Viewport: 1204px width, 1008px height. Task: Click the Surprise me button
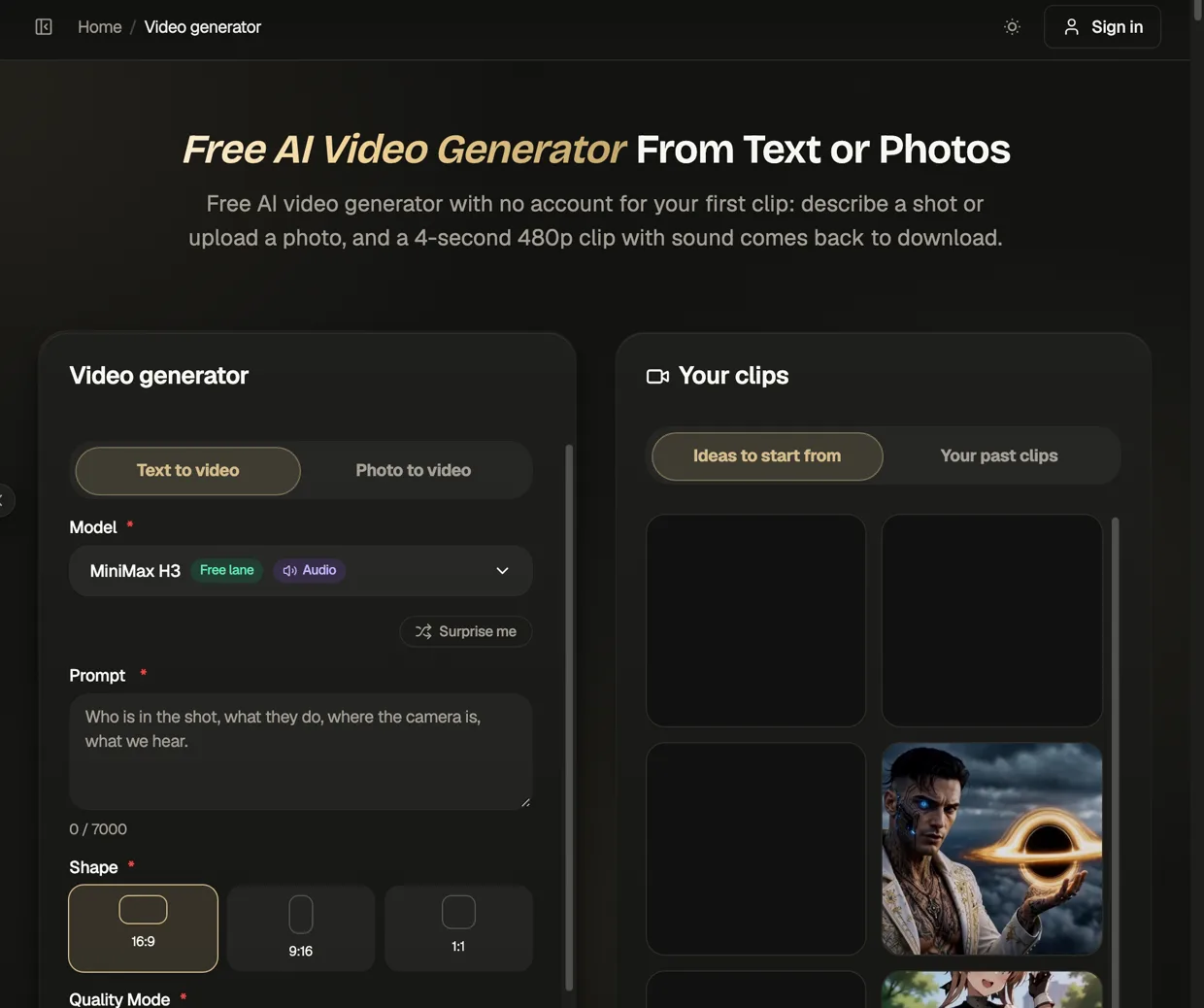pyautogui.click(x=466, y=631)
